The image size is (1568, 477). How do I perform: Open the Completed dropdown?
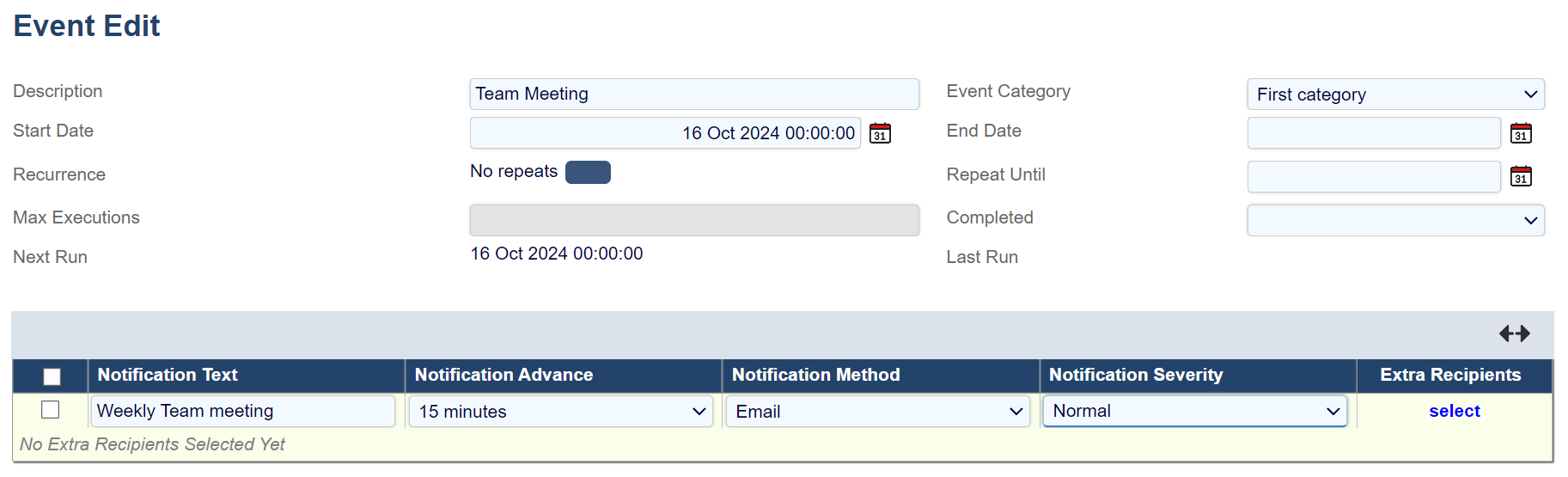[1395, 220]
